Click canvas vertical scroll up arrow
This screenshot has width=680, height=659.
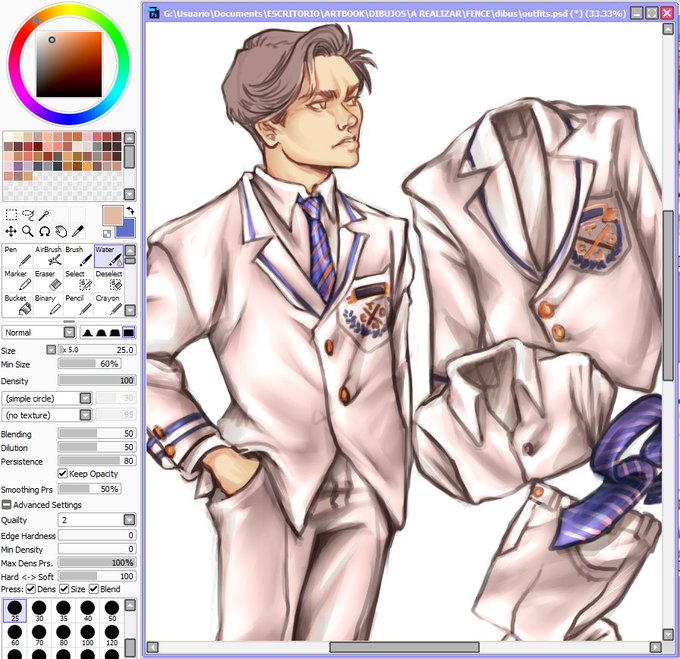[668, 29]
